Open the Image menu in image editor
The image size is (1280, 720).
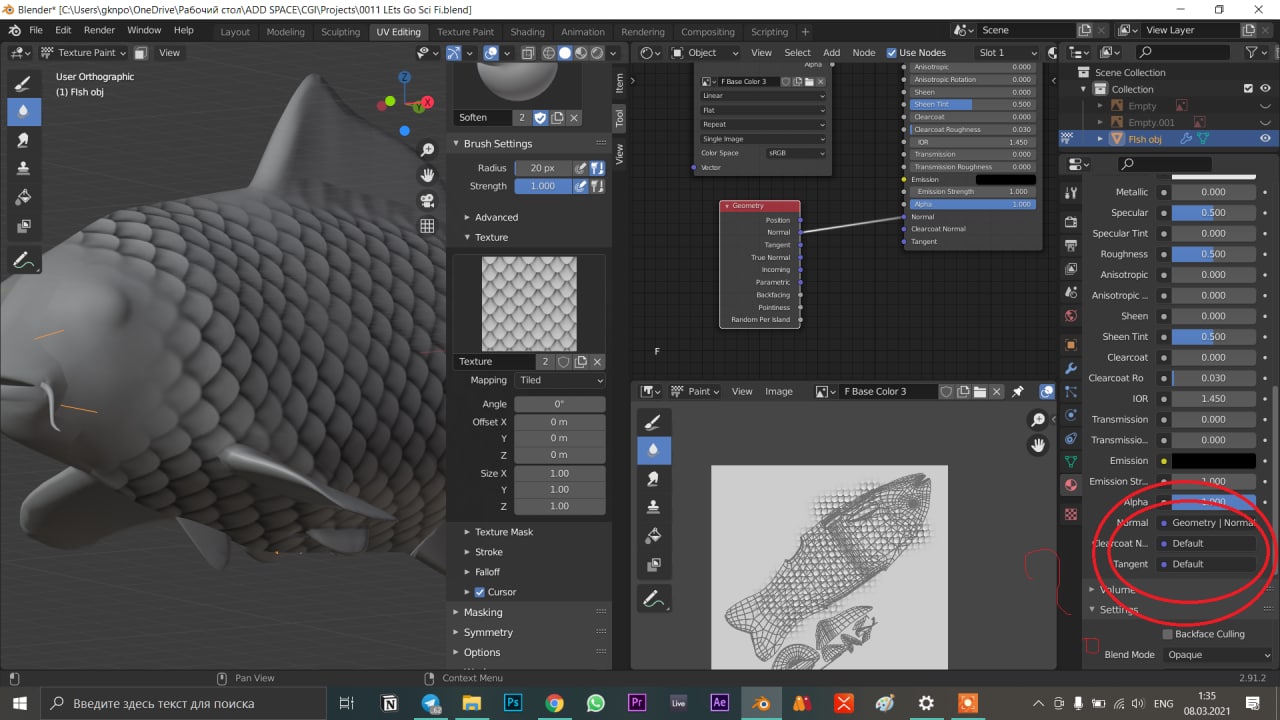[x=779, y=391]
